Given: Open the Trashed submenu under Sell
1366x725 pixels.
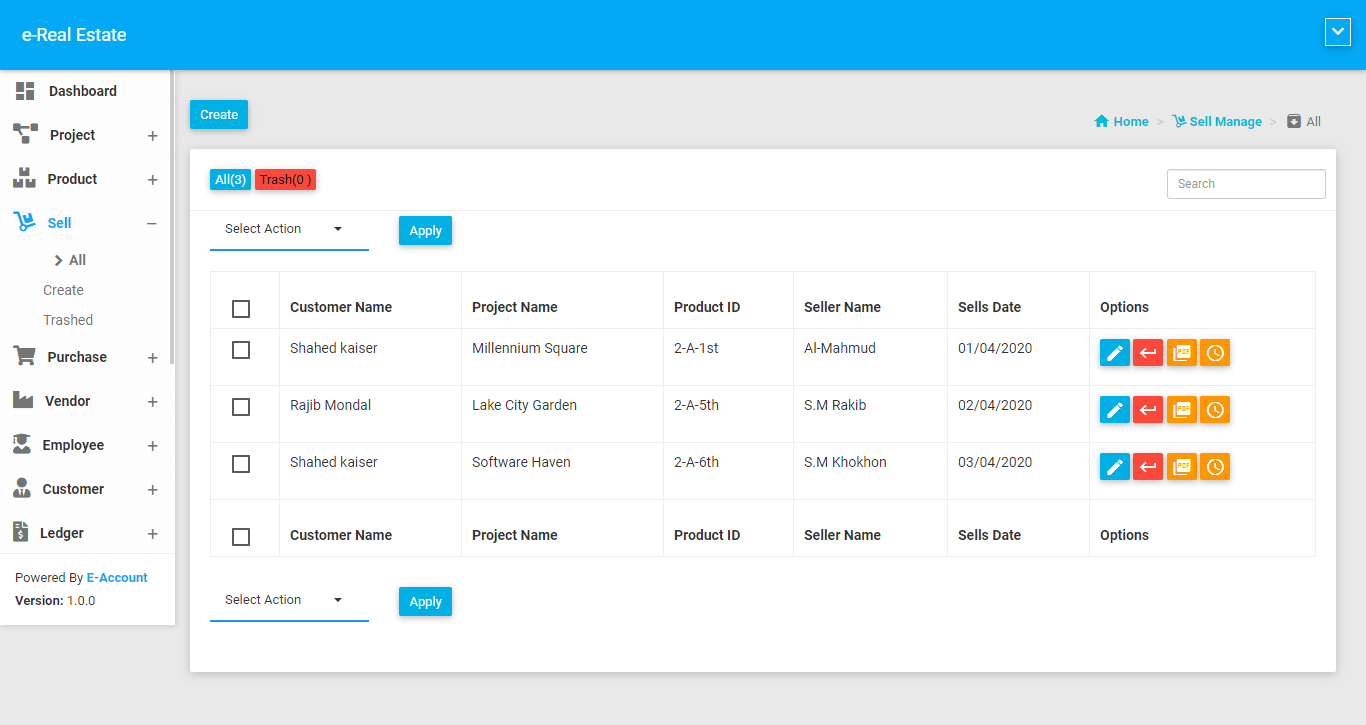Looking at the screenshot, I should coord(68,320).
